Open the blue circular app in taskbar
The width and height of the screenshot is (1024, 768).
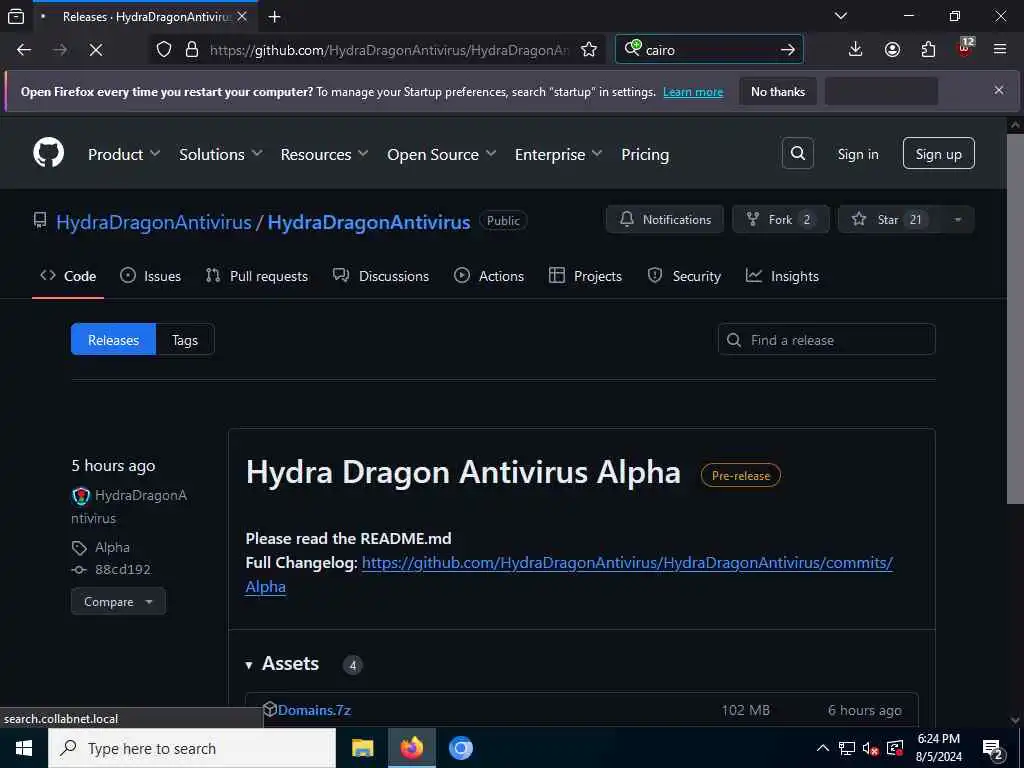point(460,748)
